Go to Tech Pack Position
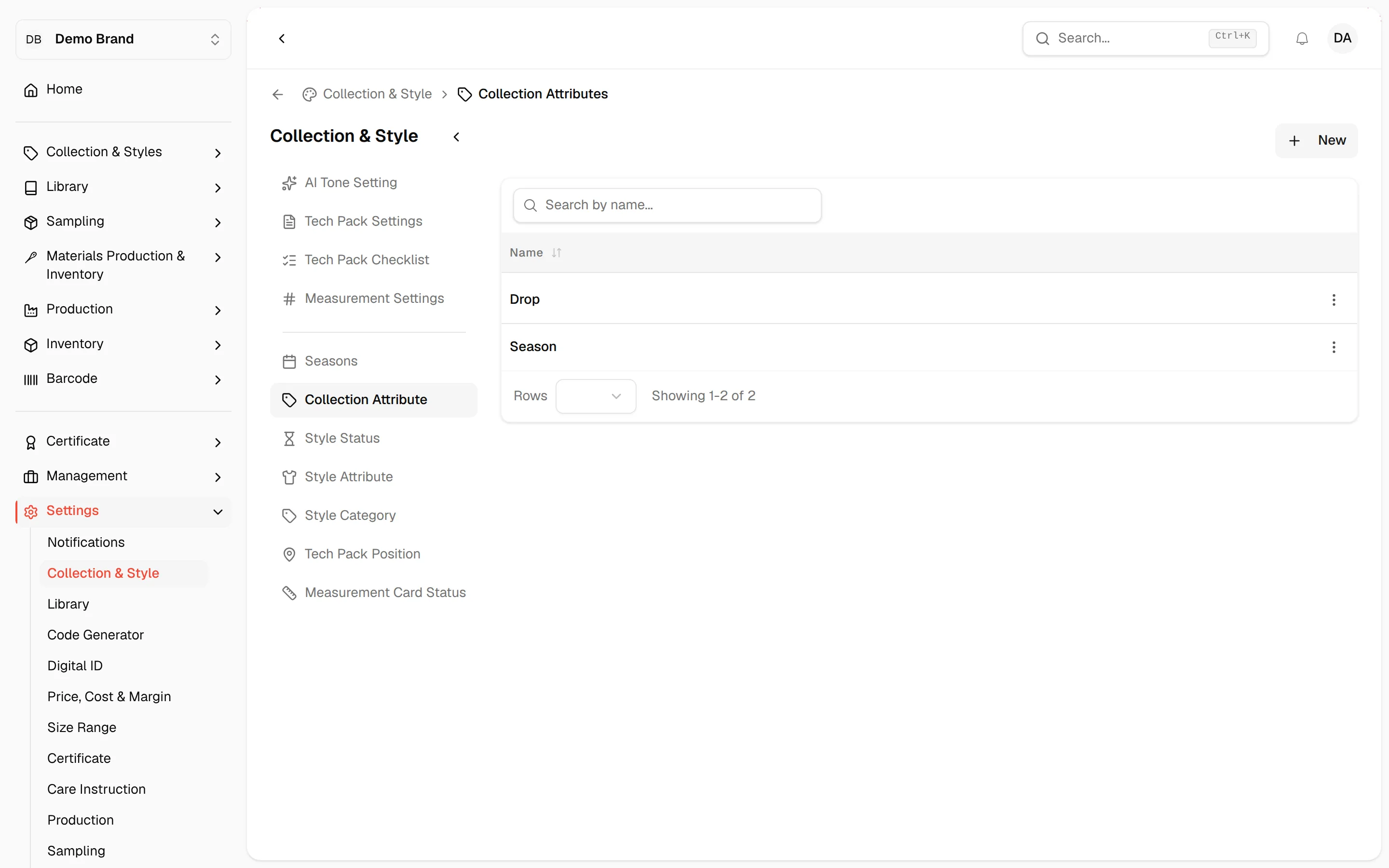The height and width of the screenshot is (868, 1389). click(x=374, y=554)
